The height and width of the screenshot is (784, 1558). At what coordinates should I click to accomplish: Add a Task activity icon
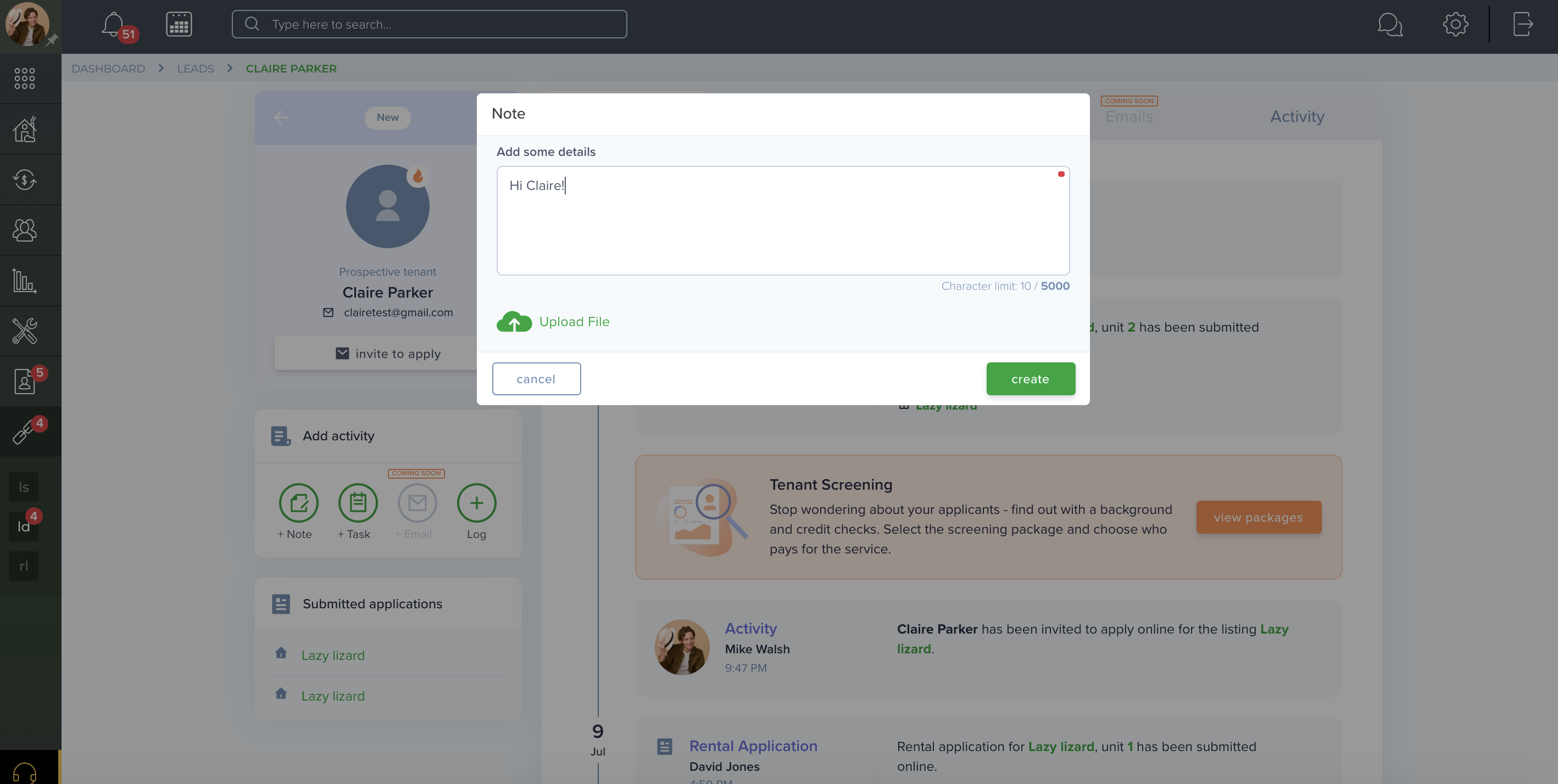click(x=358, y=503)
